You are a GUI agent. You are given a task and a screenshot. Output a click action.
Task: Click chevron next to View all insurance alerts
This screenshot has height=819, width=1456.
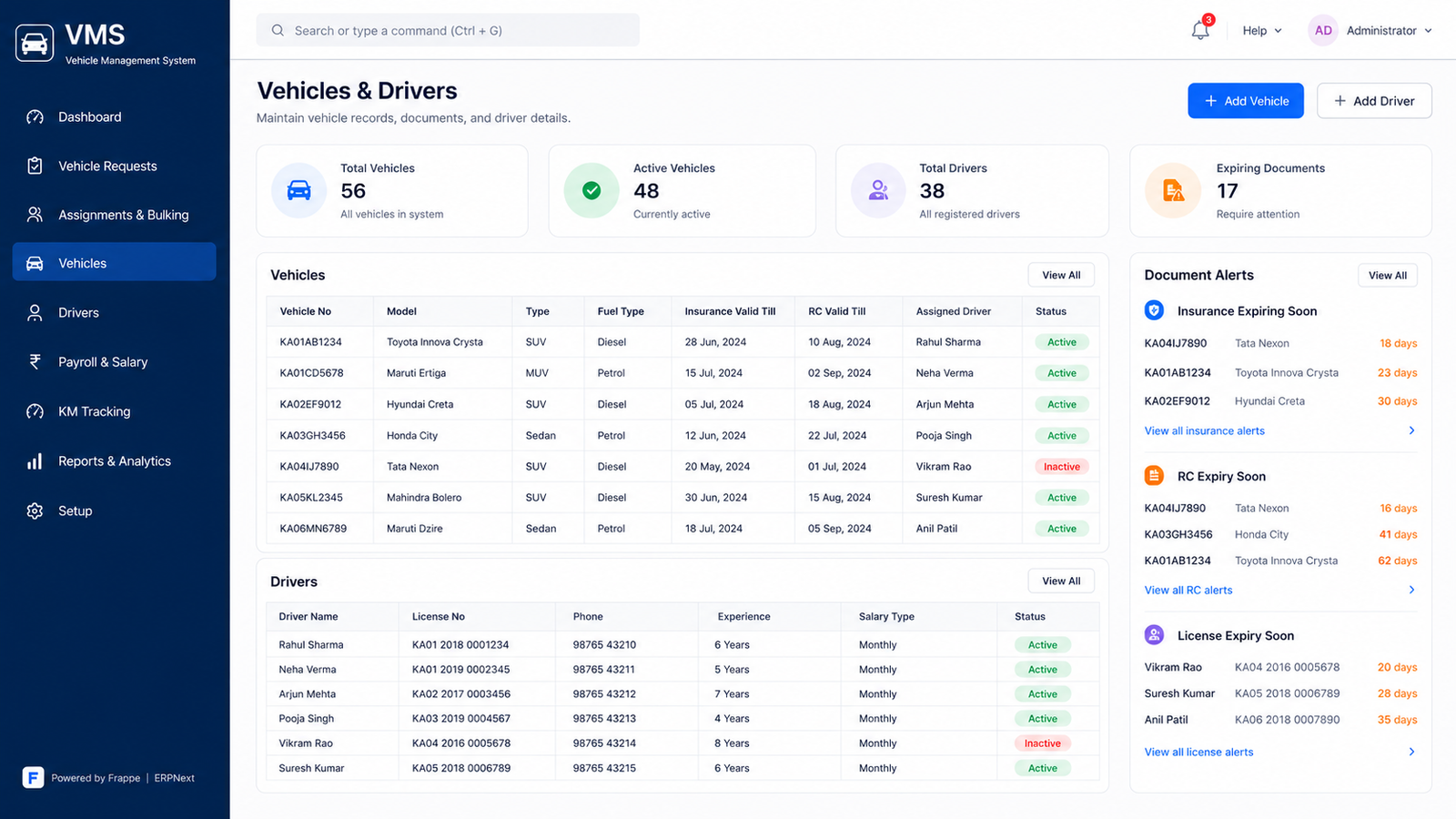pyautogui.click(x=1411, y=430)
